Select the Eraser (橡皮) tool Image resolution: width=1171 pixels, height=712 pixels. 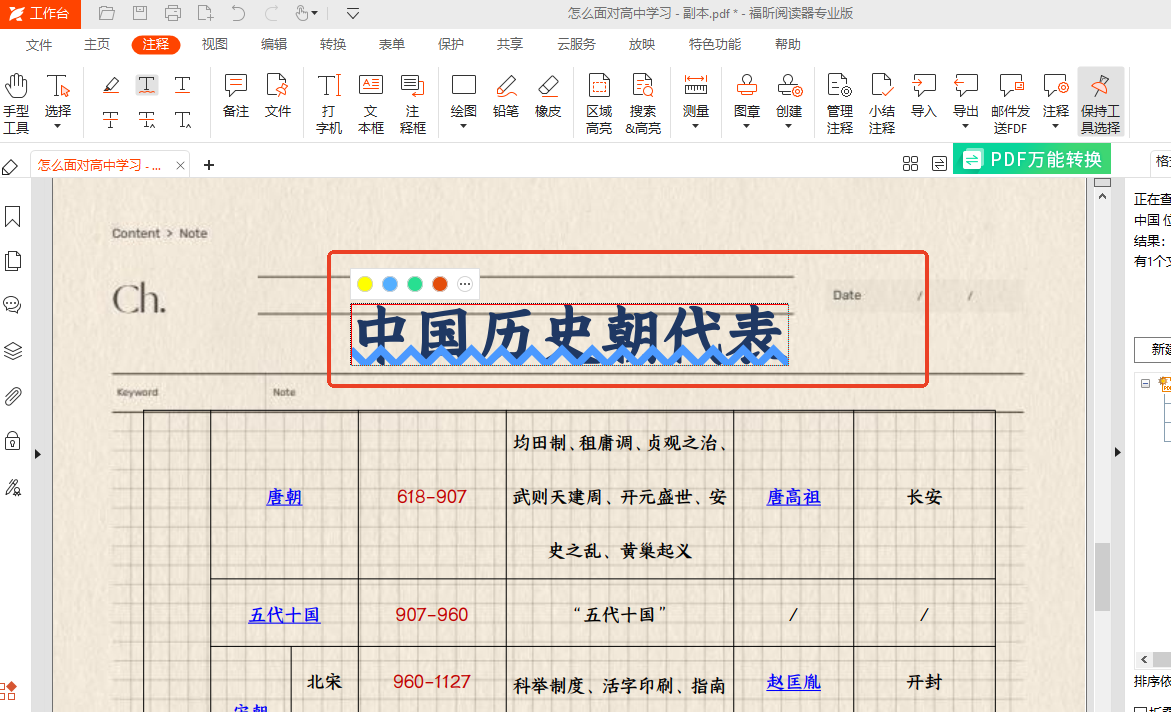[548, 95]
